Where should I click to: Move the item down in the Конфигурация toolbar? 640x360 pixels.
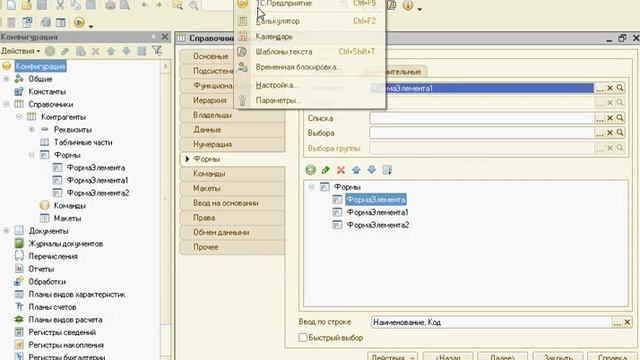(126, 51)
